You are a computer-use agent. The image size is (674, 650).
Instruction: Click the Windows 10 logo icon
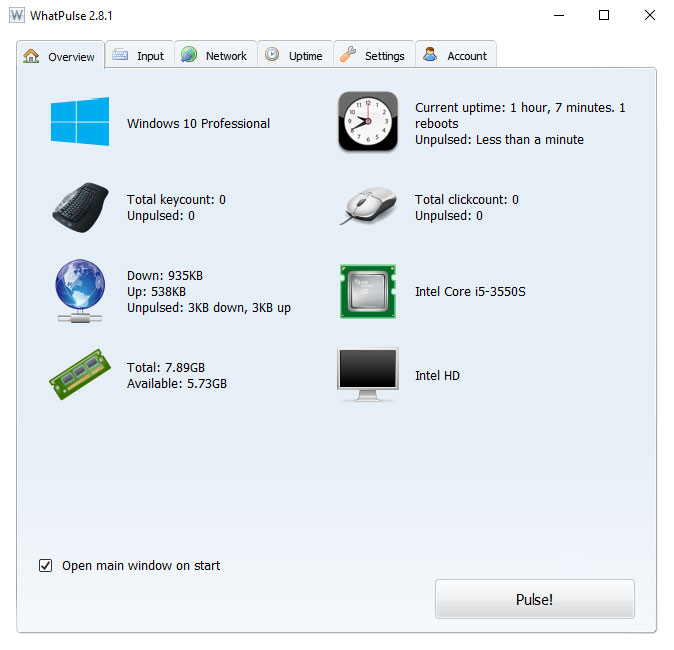point(80,122)
